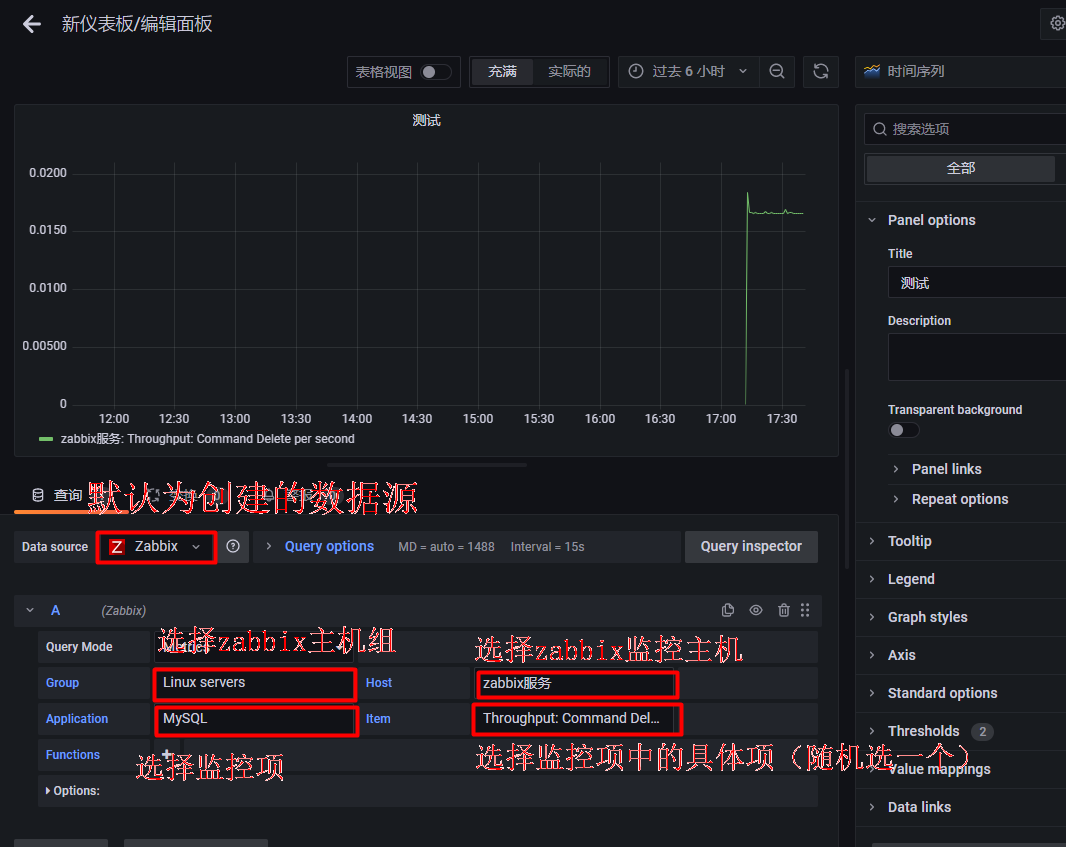The height and width of the screenshot is (847, 1066).
Task: Click the Group field Linux servers
Action: point(255,683)
